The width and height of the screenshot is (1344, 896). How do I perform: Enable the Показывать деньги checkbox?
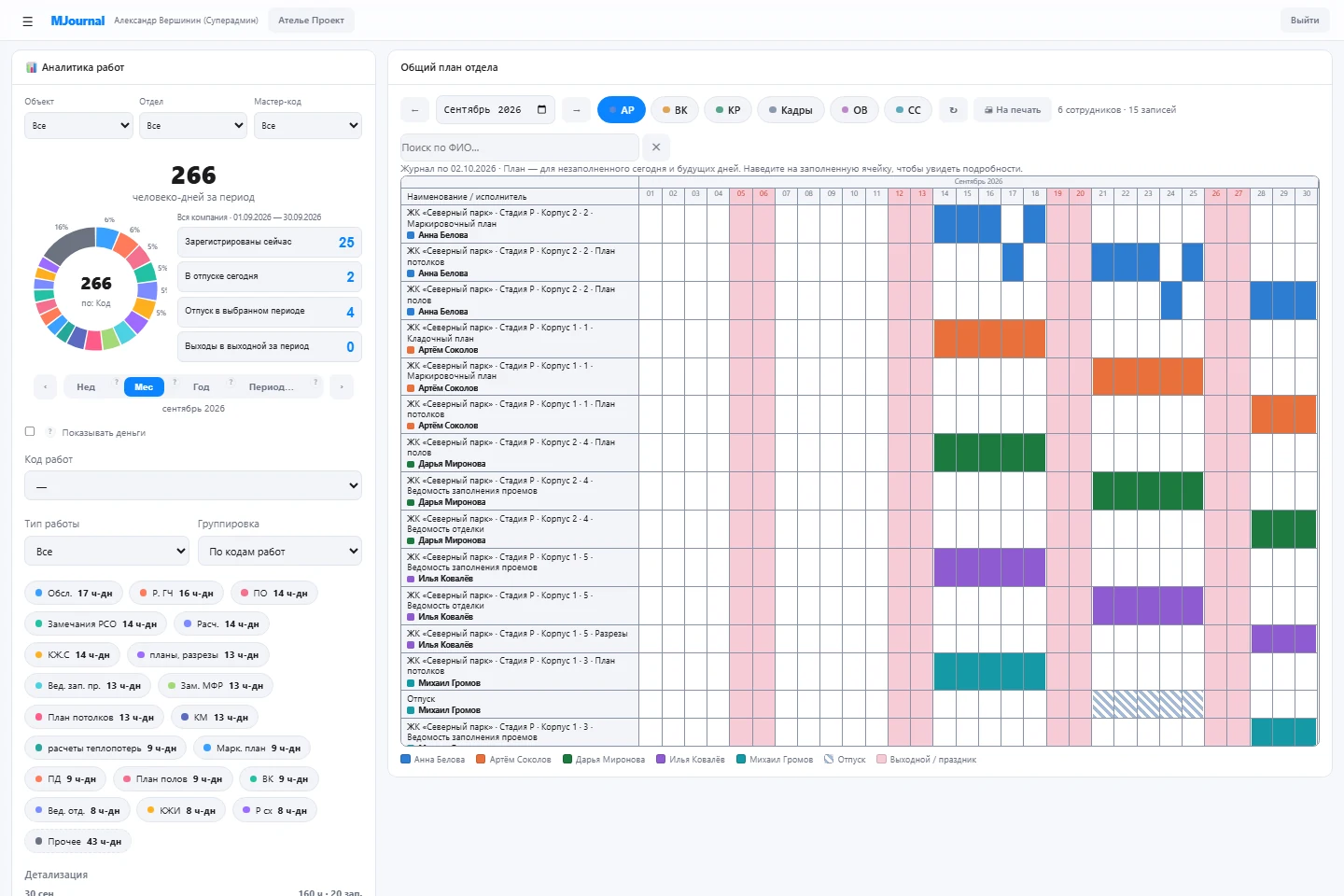click(x=30, y=431)
